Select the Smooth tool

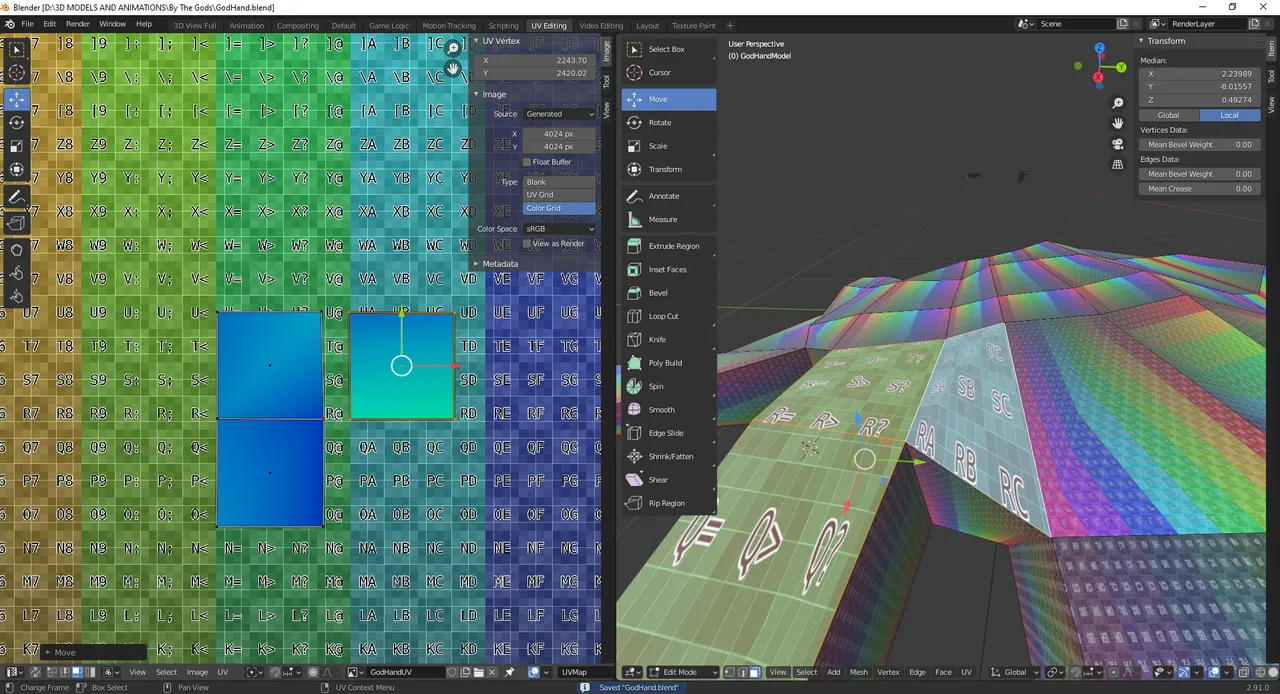coord(668,409)
